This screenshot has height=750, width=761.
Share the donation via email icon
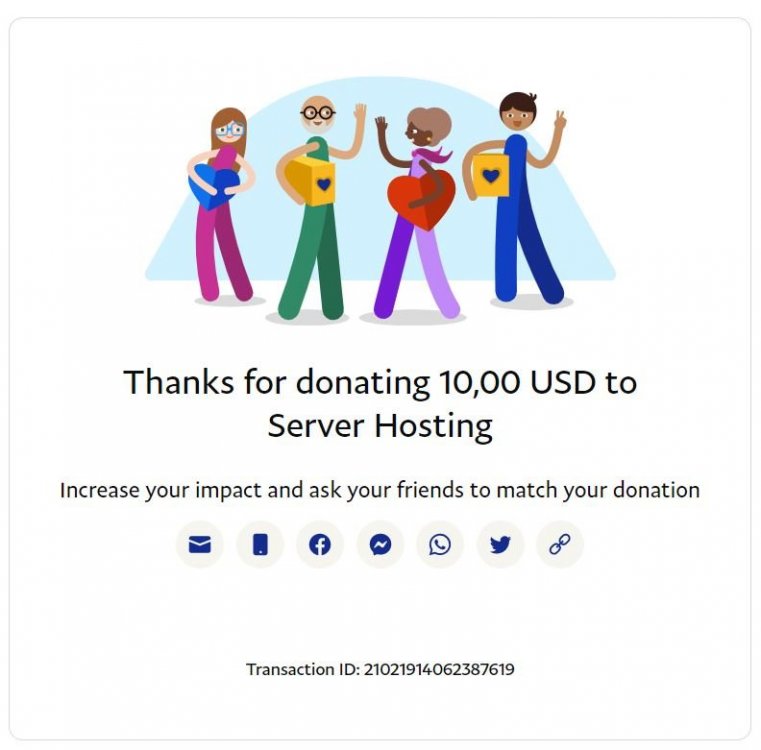point(199,544)
